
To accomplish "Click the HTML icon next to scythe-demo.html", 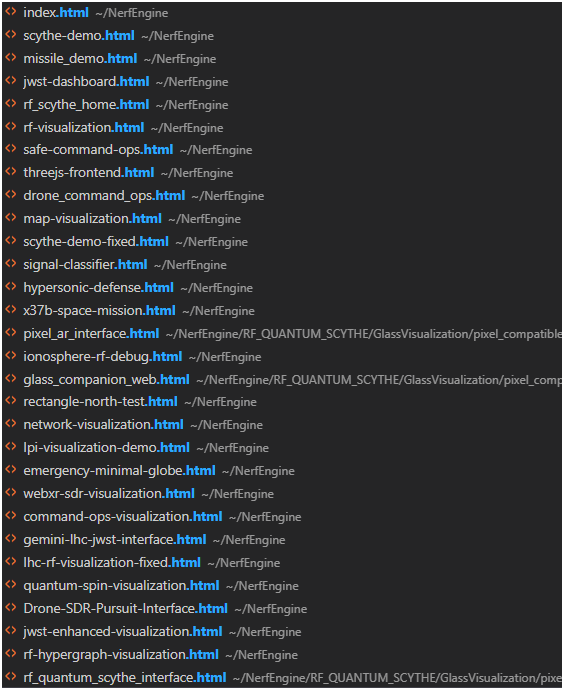I will click(x=11, y=35).
